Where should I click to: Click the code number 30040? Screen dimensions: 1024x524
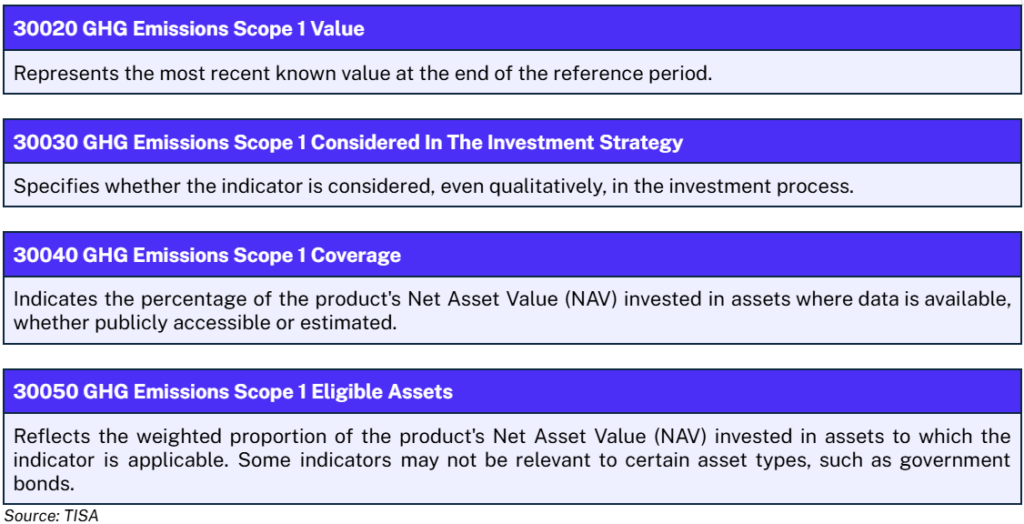pos(42,255)
